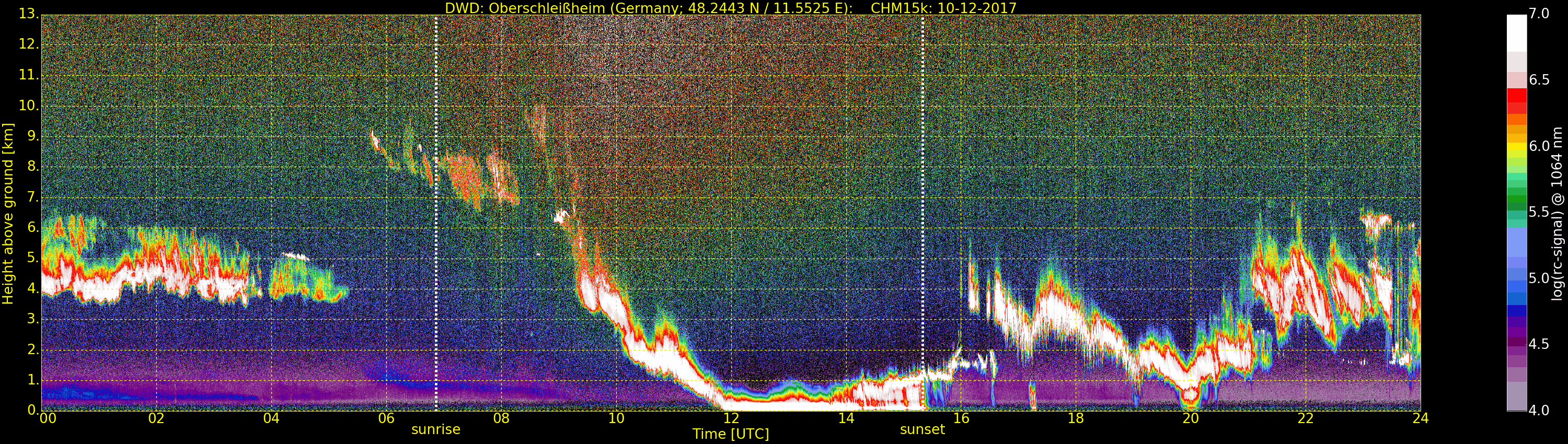Click the time axis tick '20'
Screen dimensions: 1568x444
(1191, 418)
